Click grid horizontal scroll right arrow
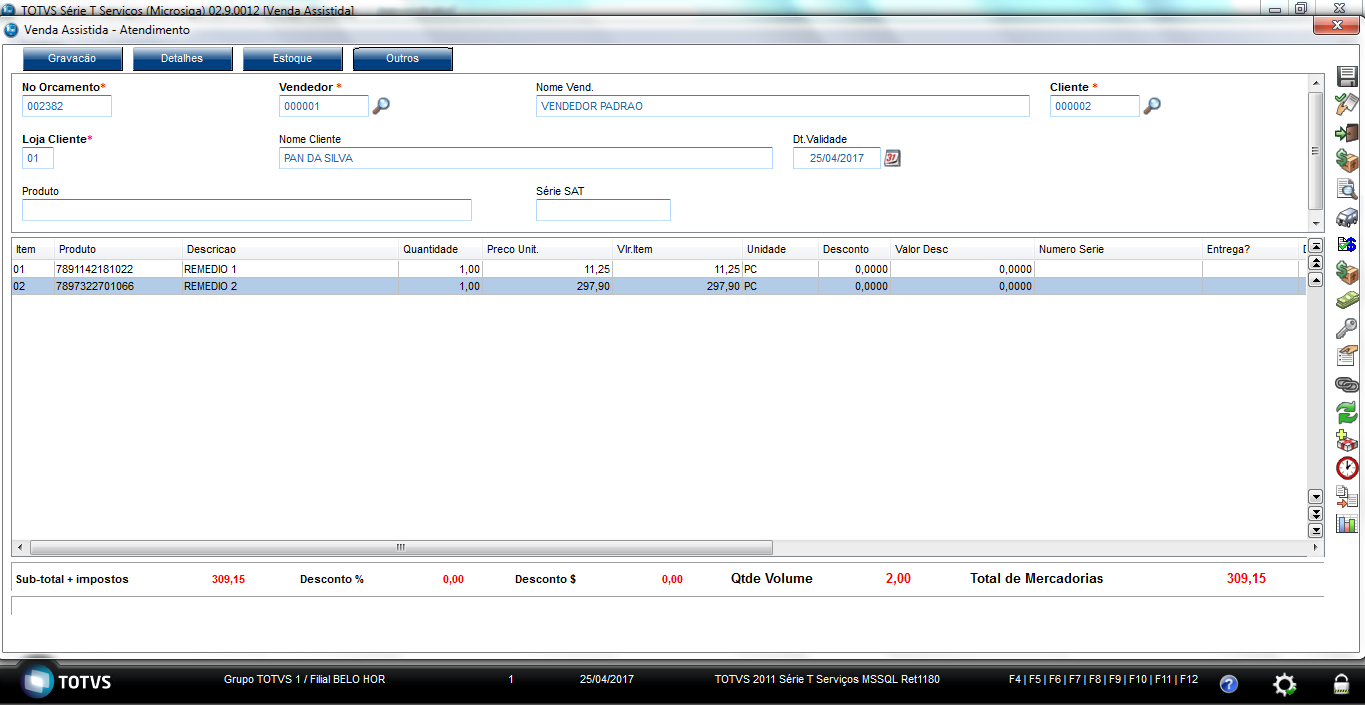 point(1316,548)
